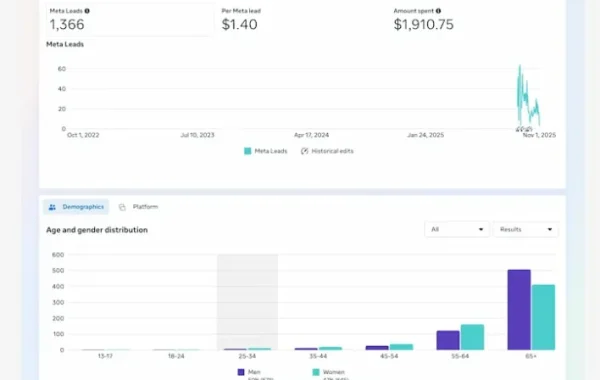Viewport: 600px width, 380px height.
Task: Click the Jul 10, 2023 axis label
Action: pos(197,135)
